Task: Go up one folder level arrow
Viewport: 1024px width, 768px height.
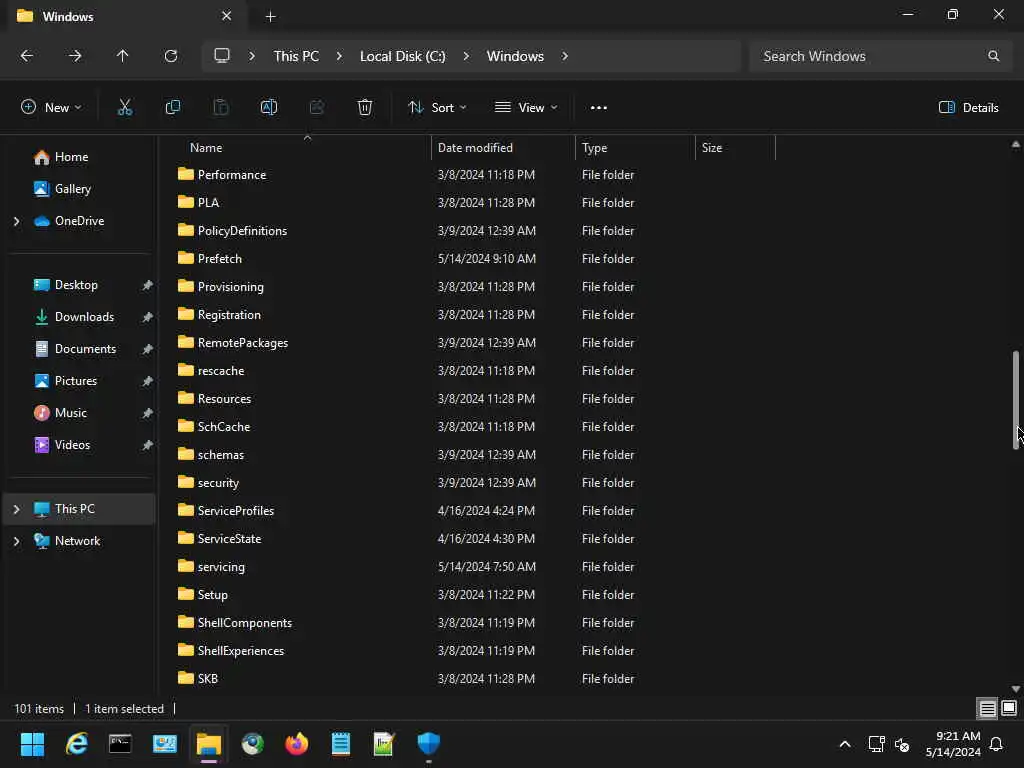Action: click(123, 56)
